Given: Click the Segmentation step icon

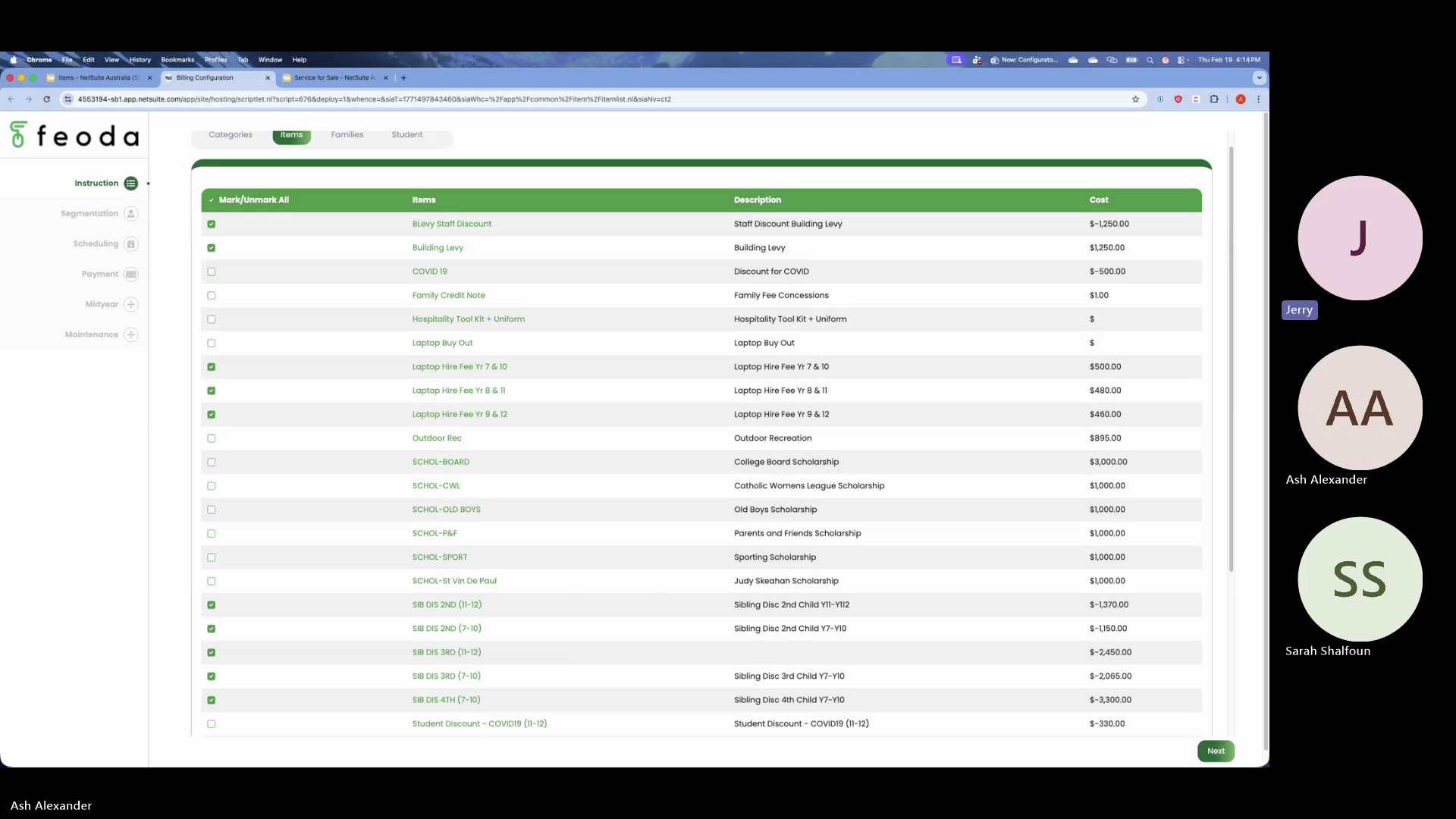Looking at the screenshot, I should [131, 214].
